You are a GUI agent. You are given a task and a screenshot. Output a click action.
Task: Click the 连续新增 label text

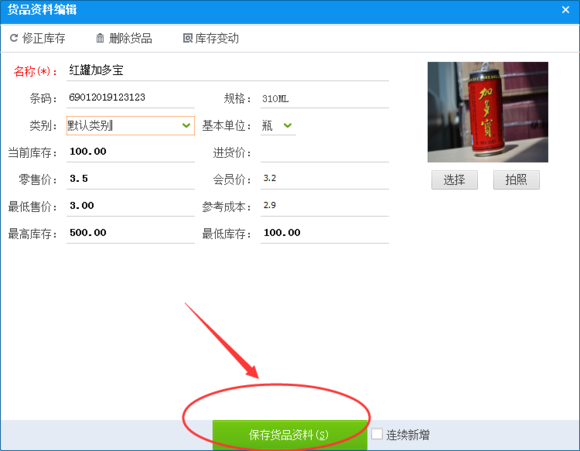coord(408,435)
